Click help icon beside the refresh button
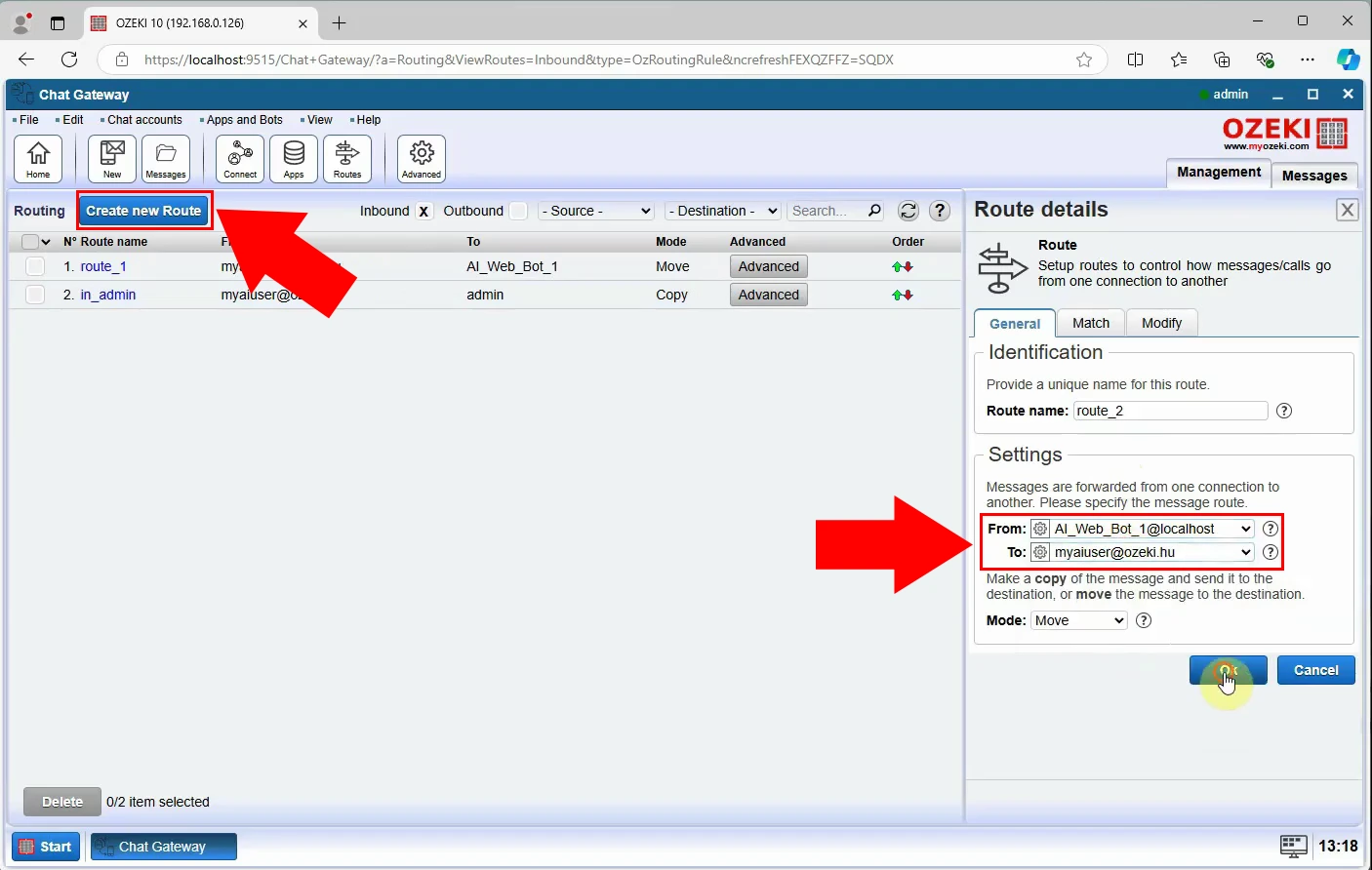Screen dimensions: 1372x870 tap(940, 211)
